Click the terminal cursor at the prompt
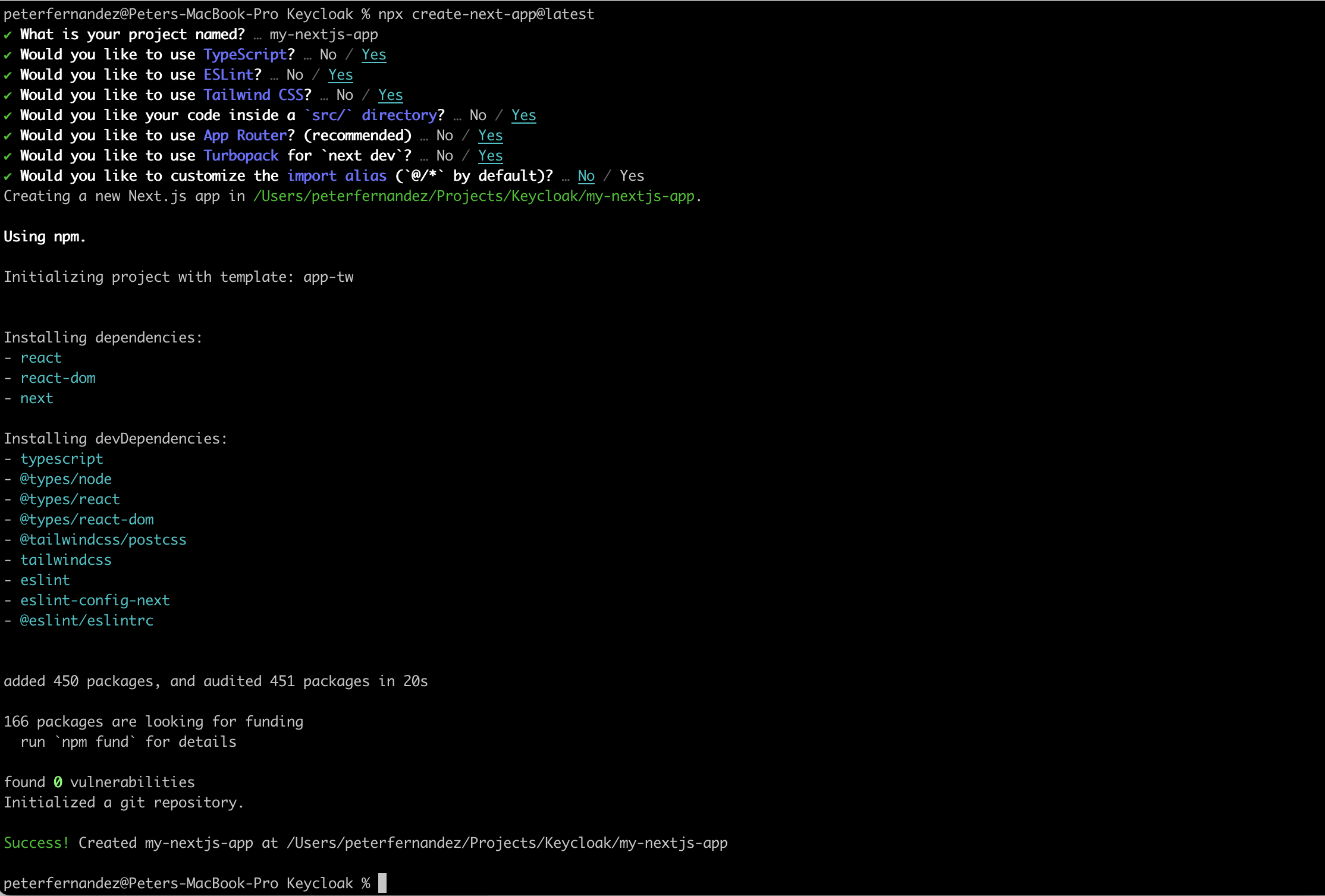 coord(382,883)
